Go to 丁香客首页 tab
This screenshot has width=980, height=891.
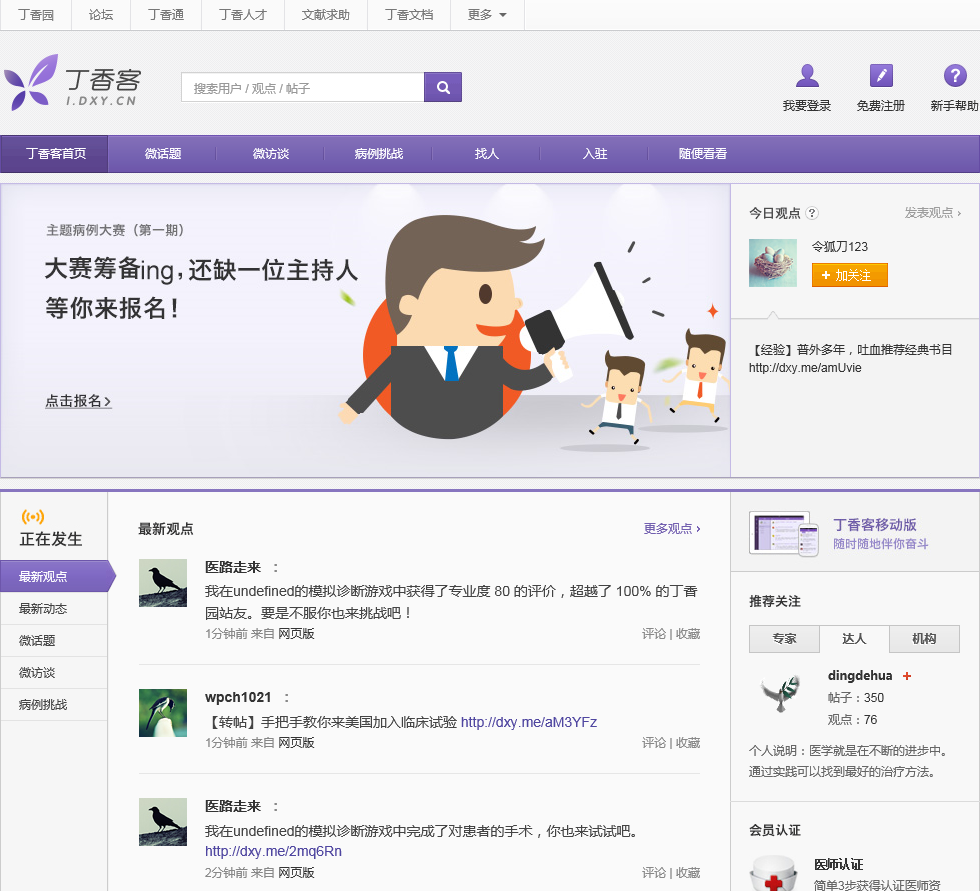click(x=54, y=154)
